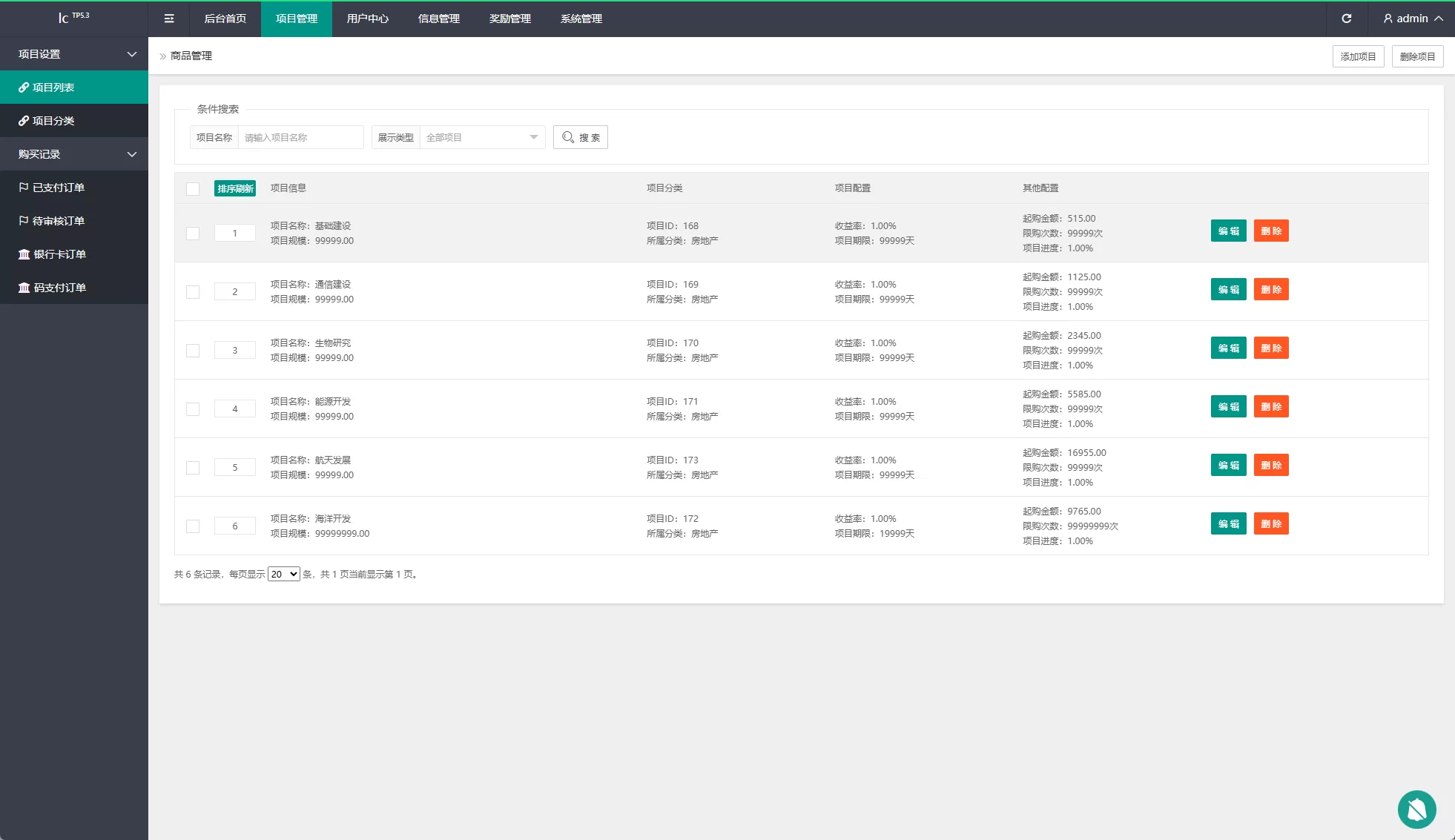Open 银行卡订单 bank icon item

pyautogui.click(x=59, y=254)
